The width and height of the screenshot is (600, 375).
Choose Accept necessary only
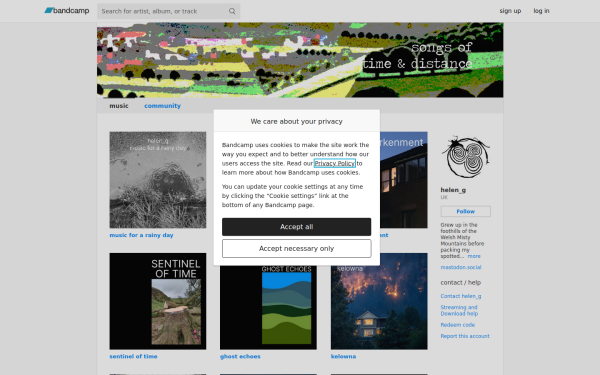pos(297,249)
